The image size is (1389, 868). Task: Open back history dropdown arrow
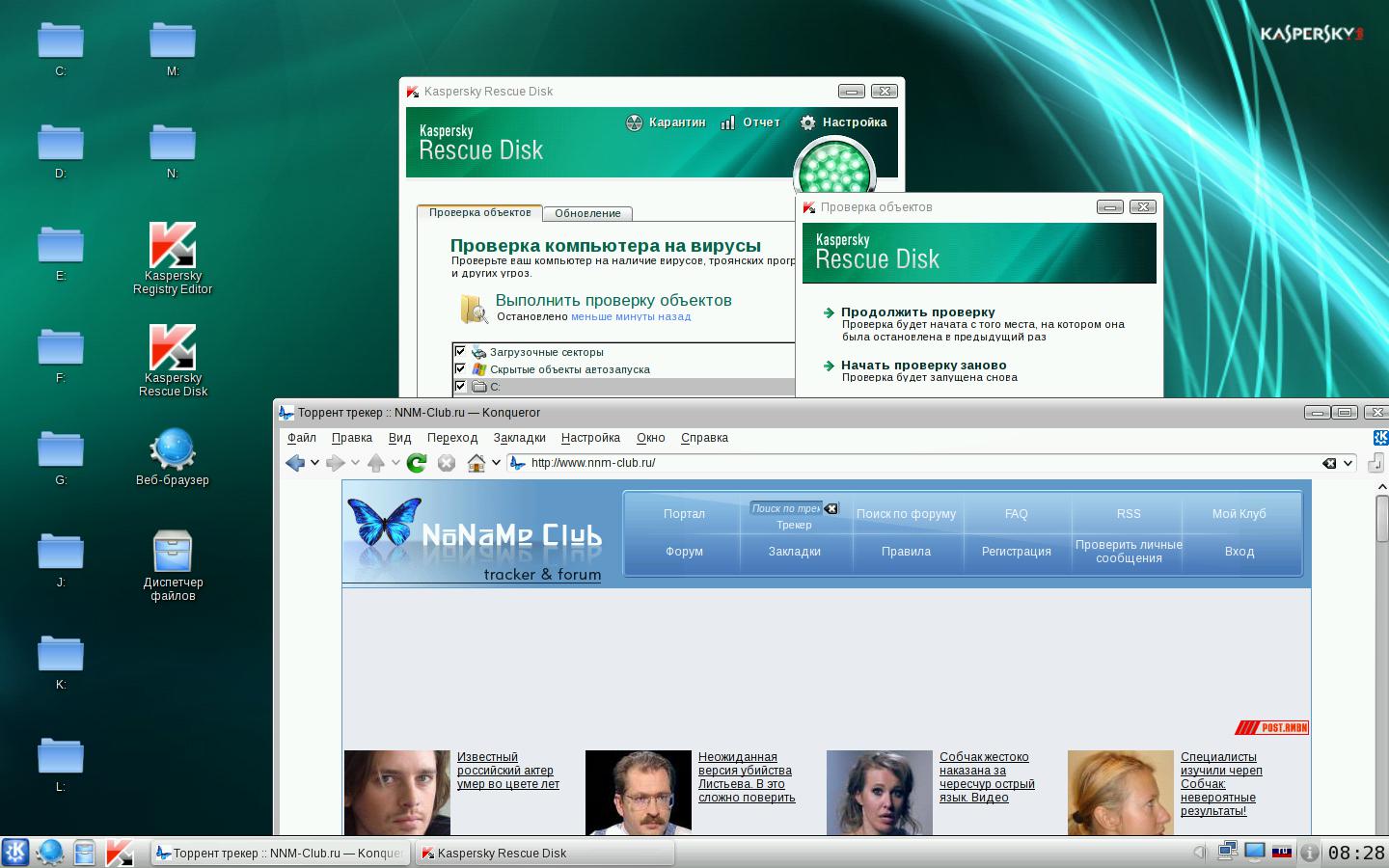tap(314, 463)
